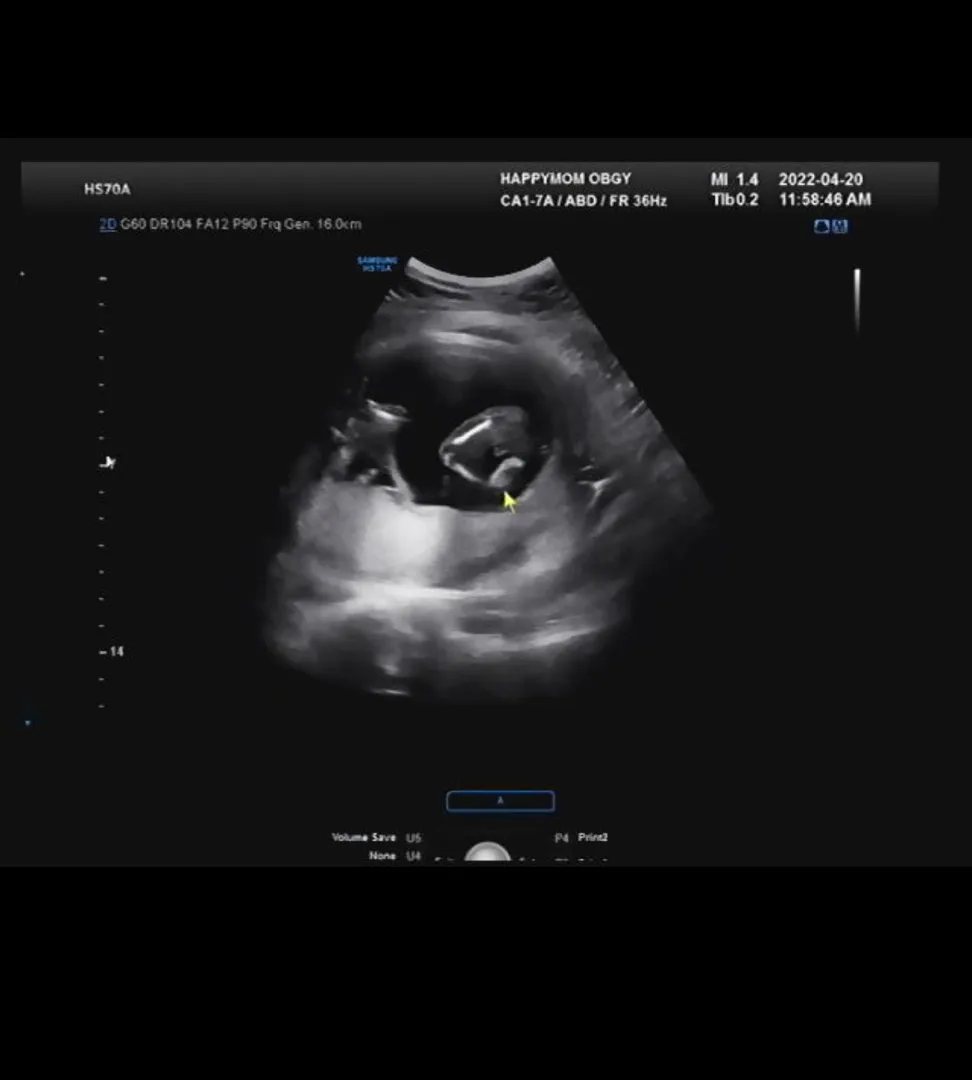The width and height of the screenshot is (972, 1080).
Task: Click the TIb 0.2 value
Action: (735, 200)
